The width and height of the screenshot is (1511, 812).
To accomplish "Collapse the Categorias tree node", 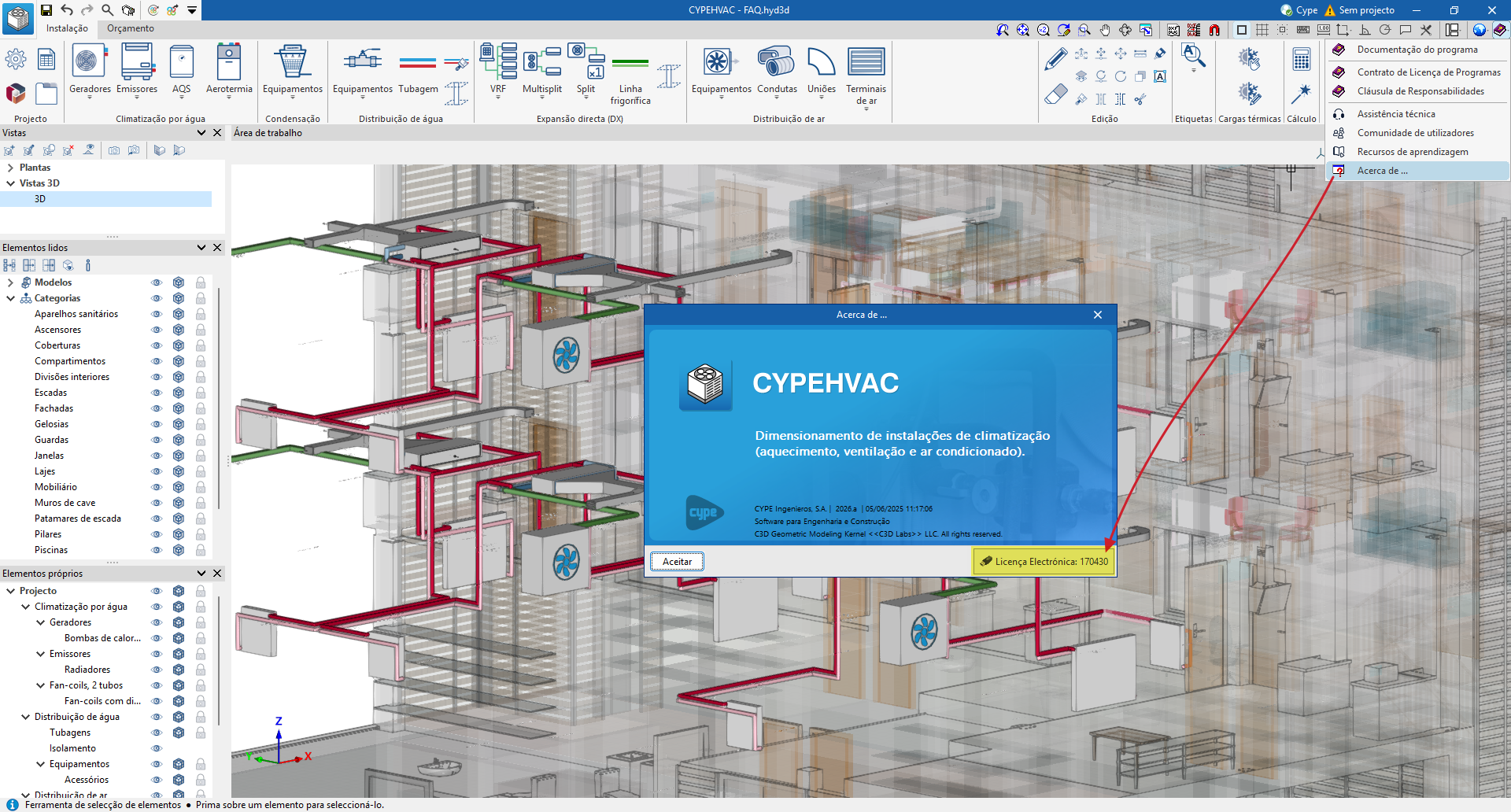I will [10, 298].
